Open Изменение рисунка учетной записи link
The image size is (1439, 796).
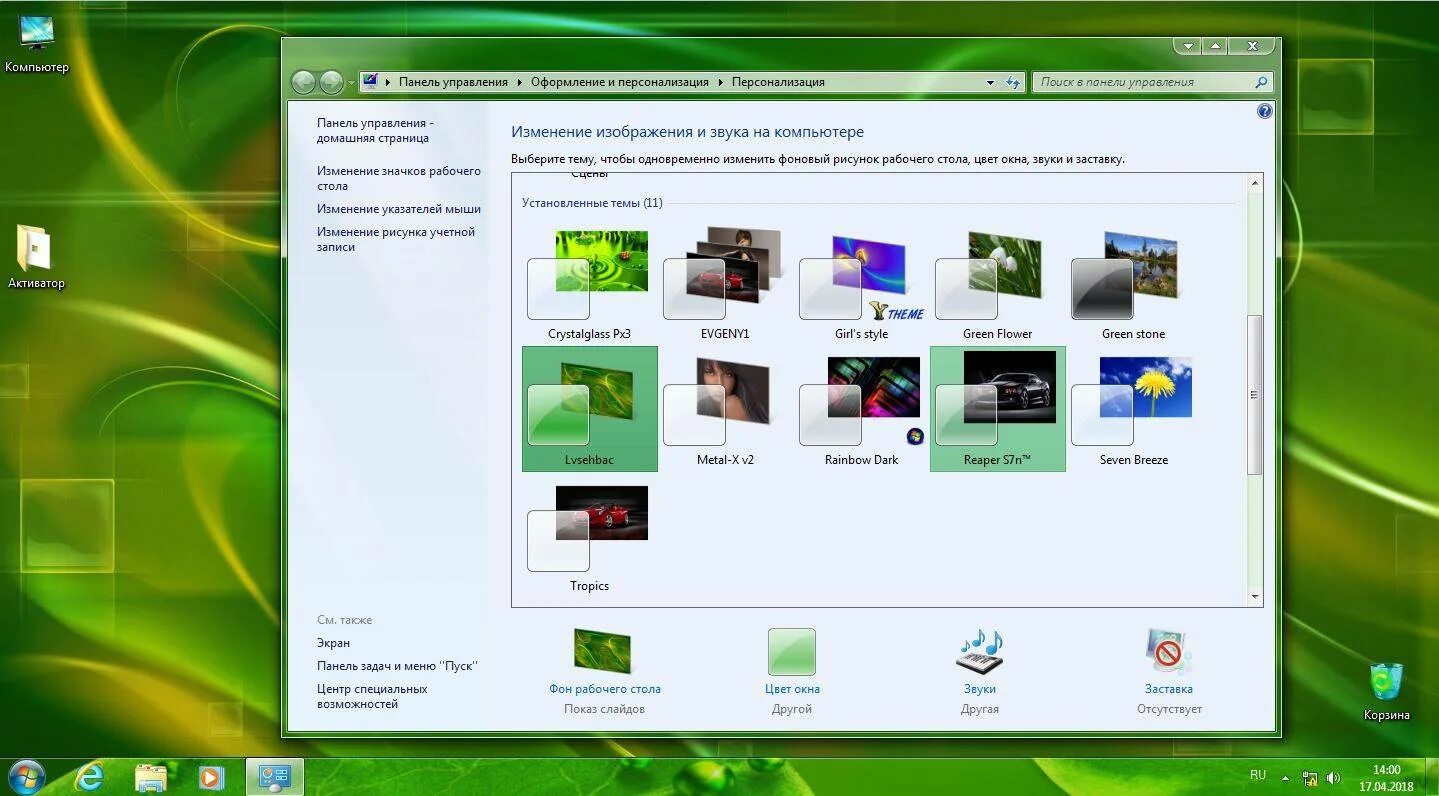coord(396,239)
